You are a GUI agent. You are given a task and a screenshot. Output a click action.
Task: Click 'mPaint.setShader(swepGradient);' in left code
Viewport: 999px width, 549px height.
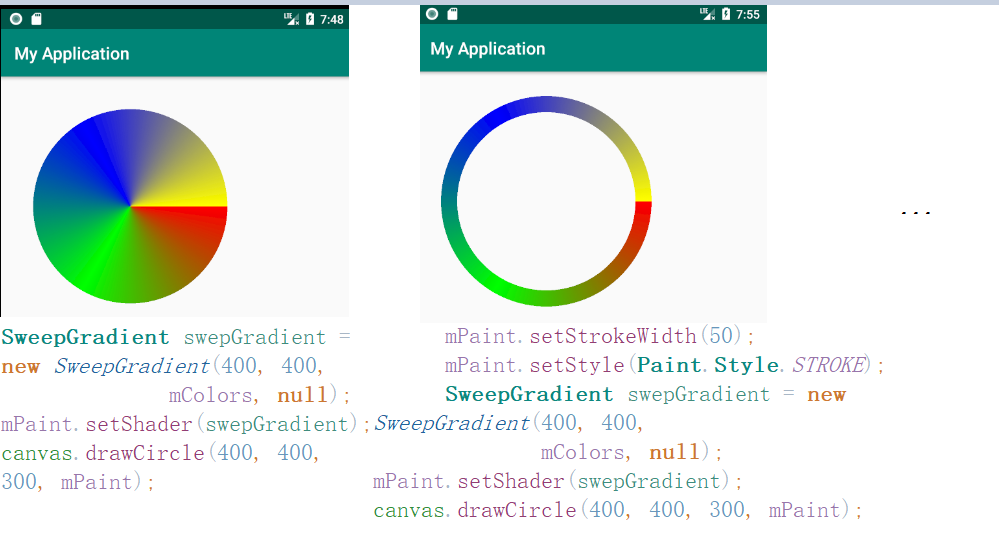pyautogui.click(x=185, y=424)
